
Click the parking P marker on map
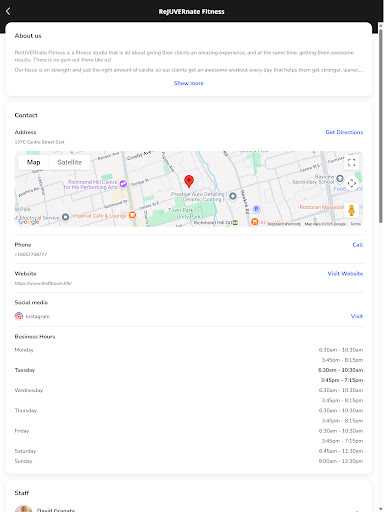click(256, 209)
